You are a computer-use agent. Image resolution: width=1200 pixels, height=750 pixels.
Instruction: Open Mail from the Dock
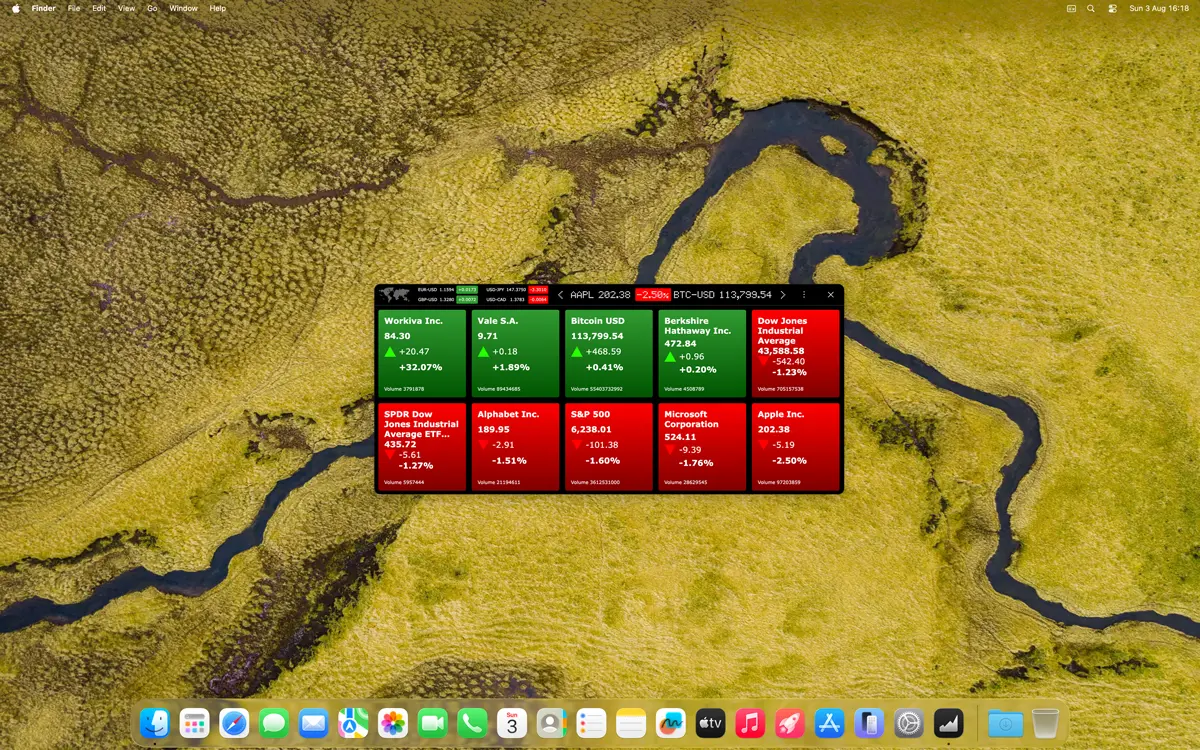pos(313,723)
